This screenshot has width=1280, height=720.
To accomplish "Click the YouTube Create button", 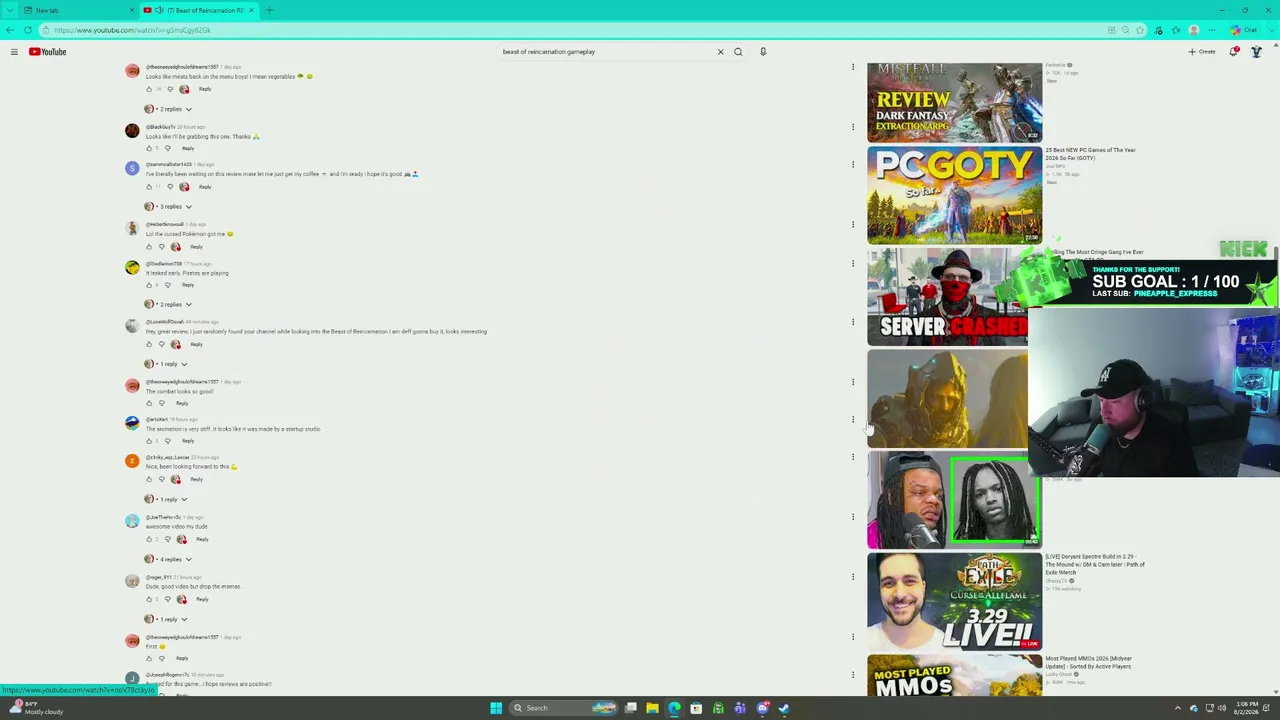I will click(x=1202, y=52).
